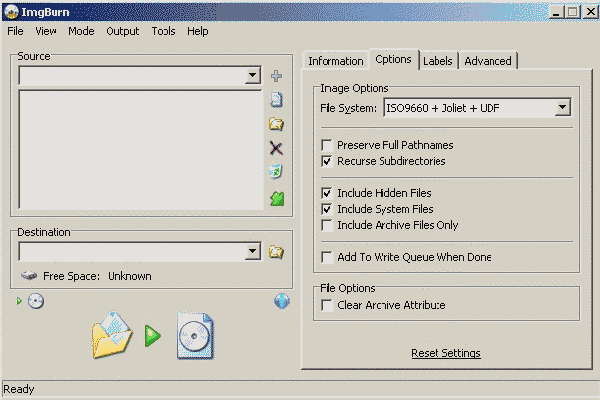Click the plus icon beside the Source field
This screenshot has width=600, height=400.
[x=277, y=76]
